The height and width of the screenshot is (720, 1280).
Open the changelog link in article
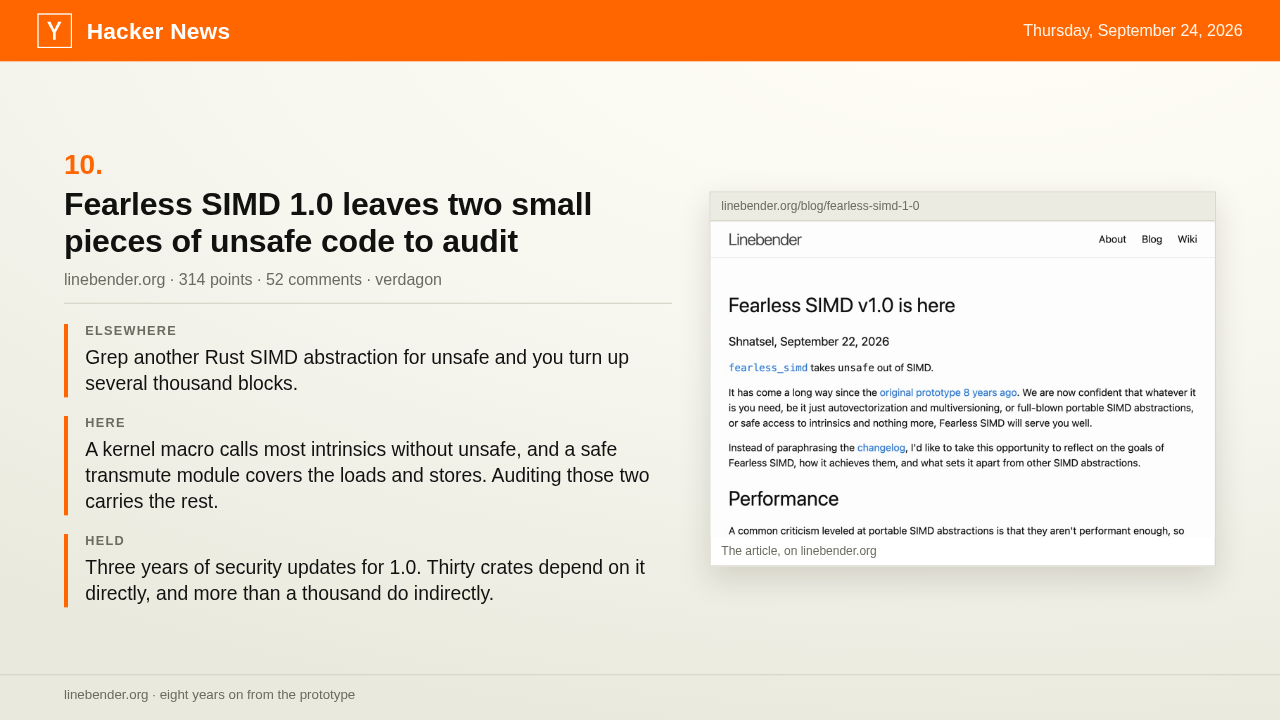[x=881, y=448]
